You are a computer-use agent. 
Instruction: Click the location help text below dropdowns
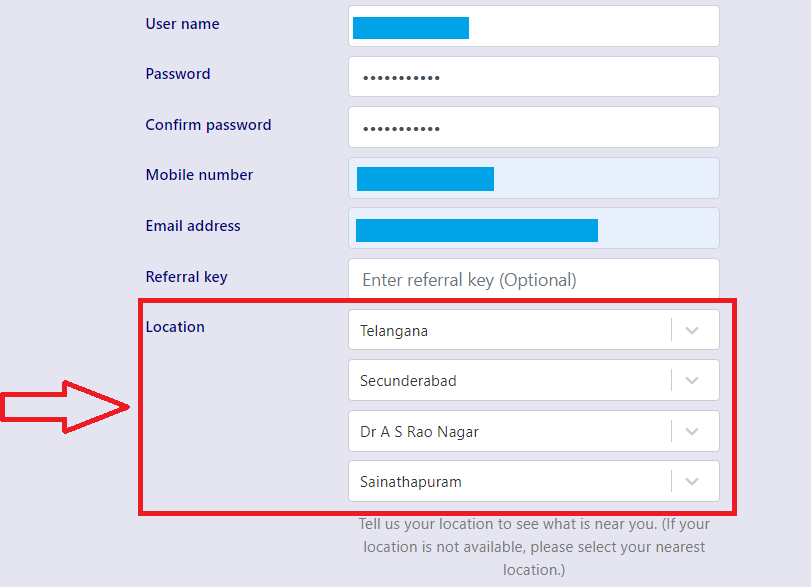pos(534,547)
